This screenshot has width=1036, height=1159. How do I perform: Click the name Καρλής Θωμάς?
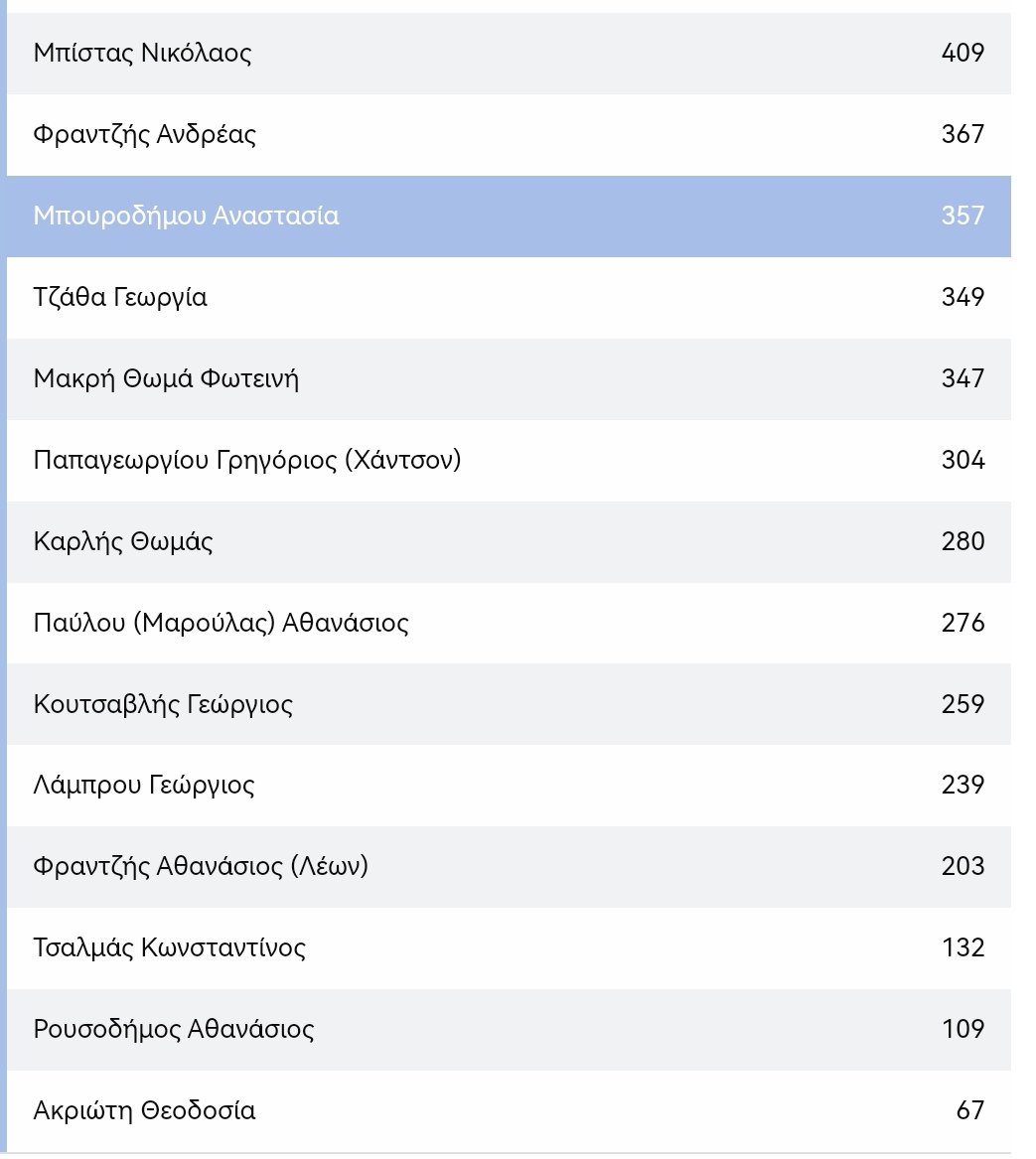point(123,541)
